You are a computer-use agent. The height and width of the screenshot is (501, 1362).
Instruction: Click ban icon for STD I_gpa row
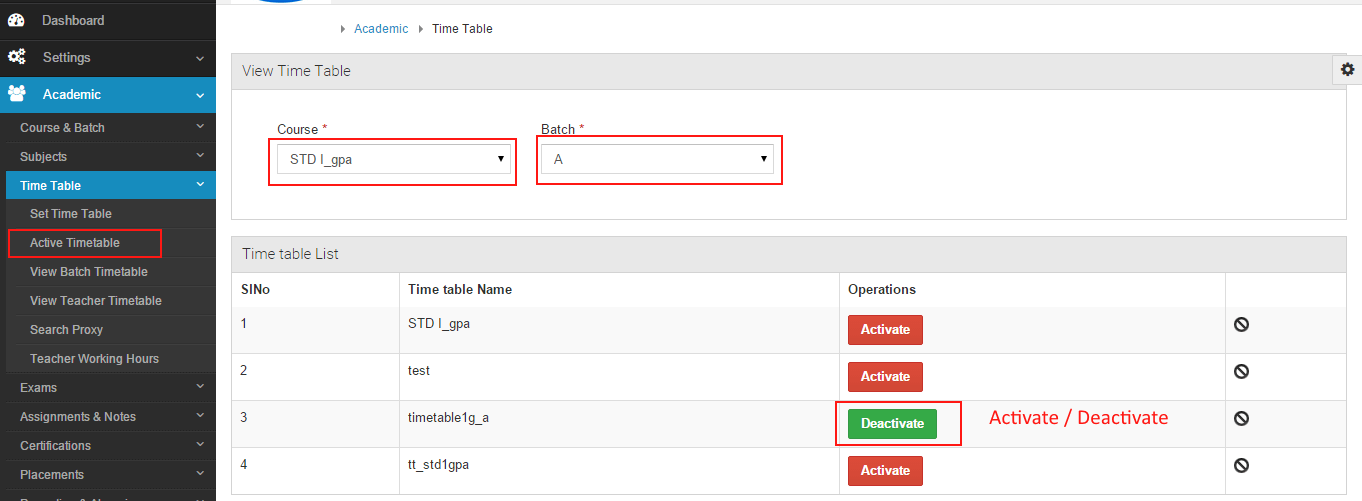click(1241, 324)
